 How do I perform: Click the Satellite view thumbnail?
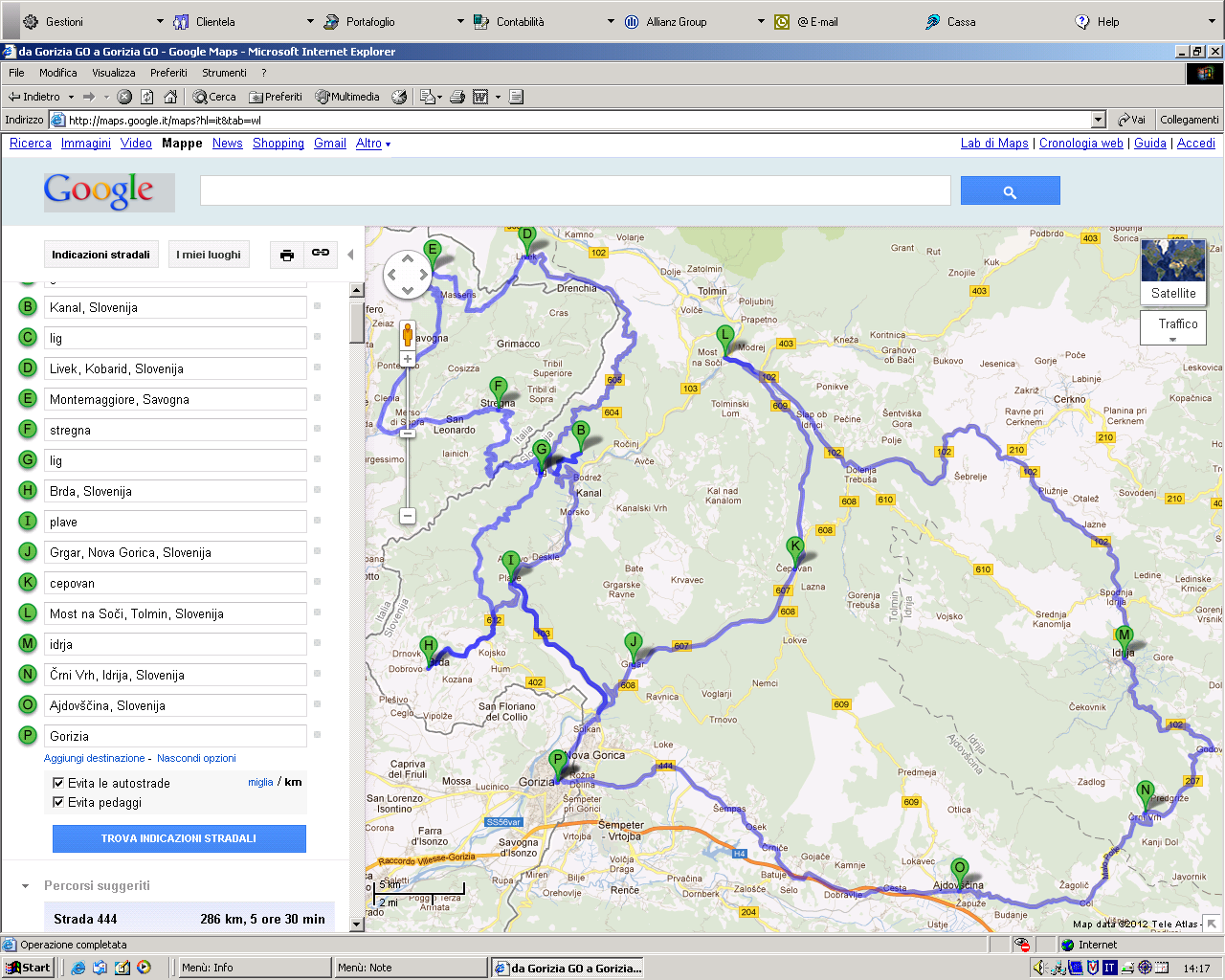pos(1173,271)
